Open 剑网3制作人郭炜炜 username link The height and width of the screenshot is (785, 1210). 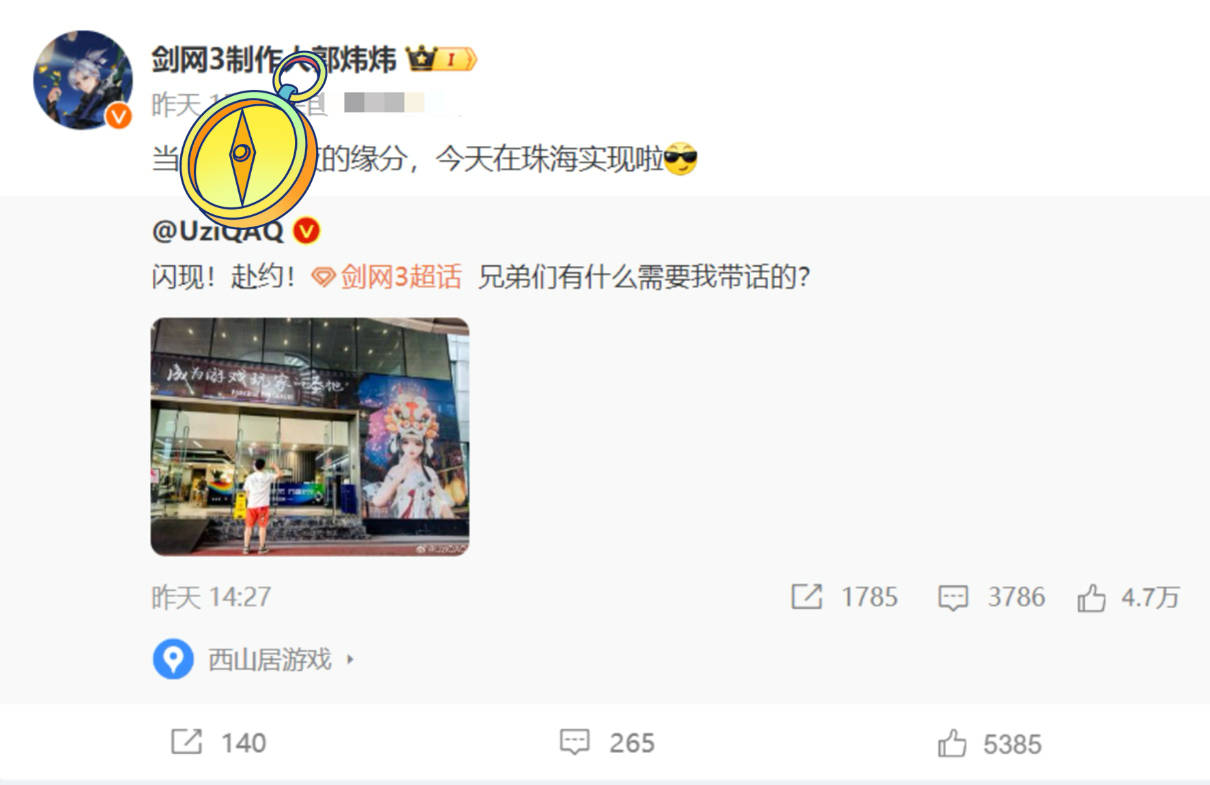274,59
